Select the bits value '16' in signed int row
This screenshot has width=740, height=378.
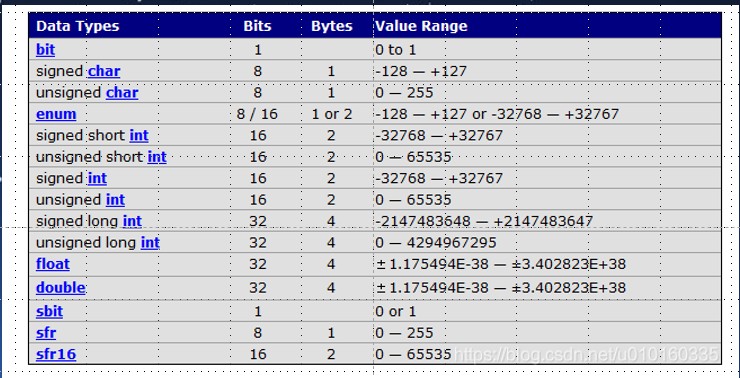pos(258,178)
